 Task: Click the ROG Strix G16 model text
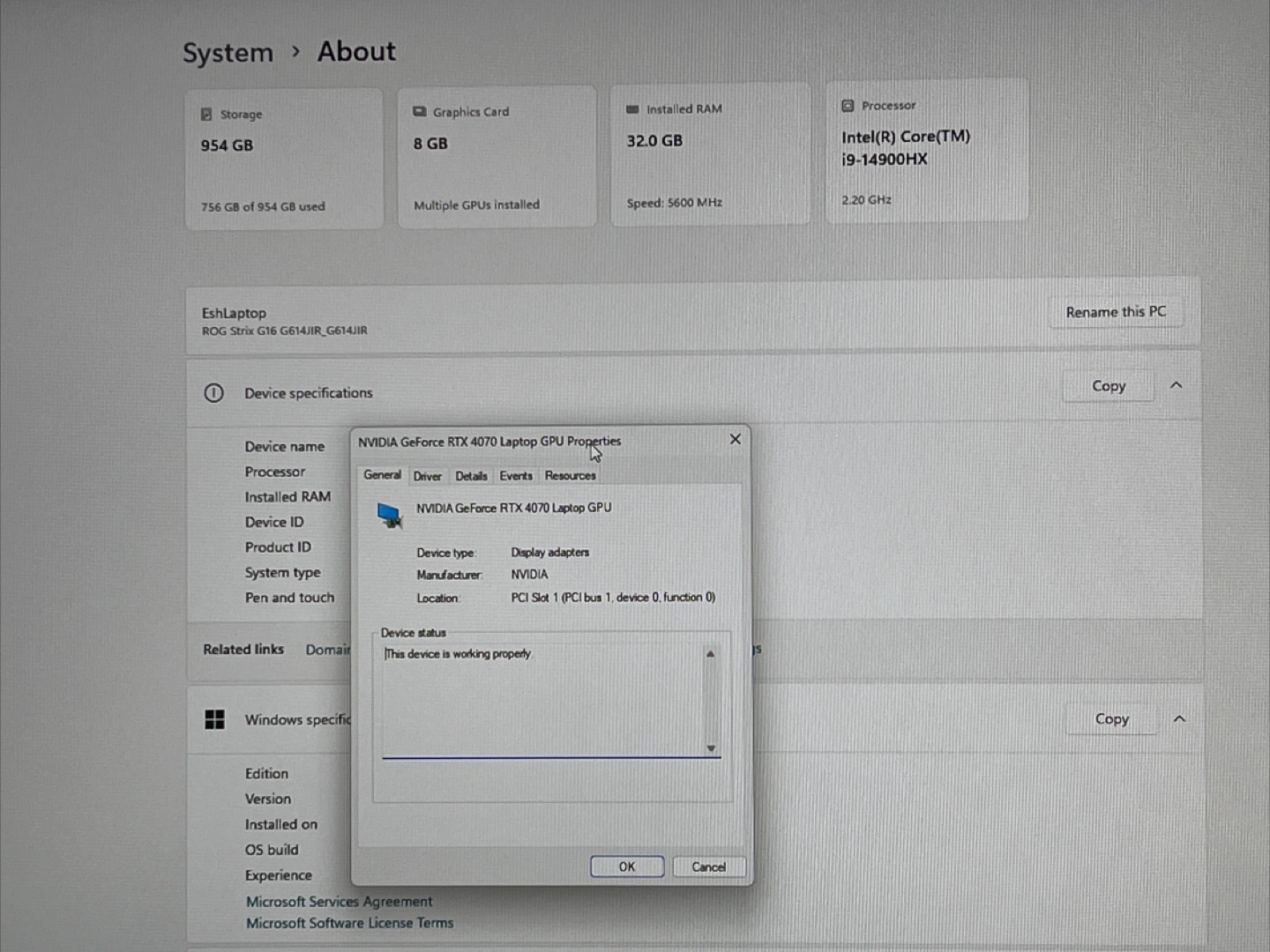pos(285,331)
